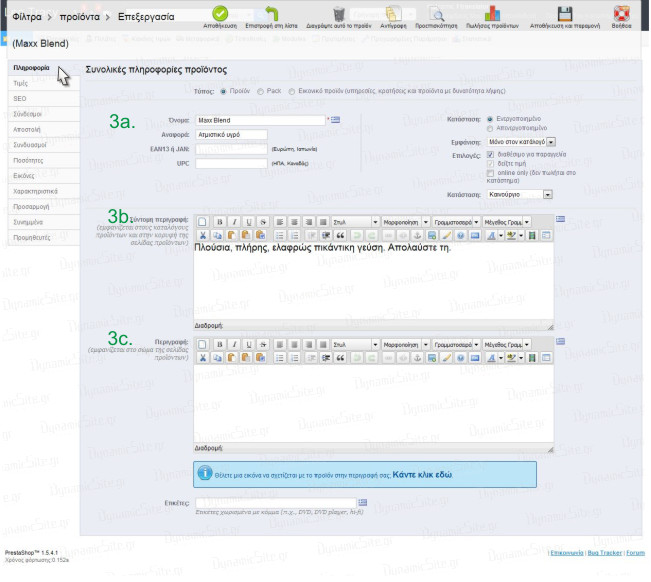Image resolution: width=651 pixels, height=582 pixels.
Task: Click the Αναφορά reference input field
Action: click(231, 134)
